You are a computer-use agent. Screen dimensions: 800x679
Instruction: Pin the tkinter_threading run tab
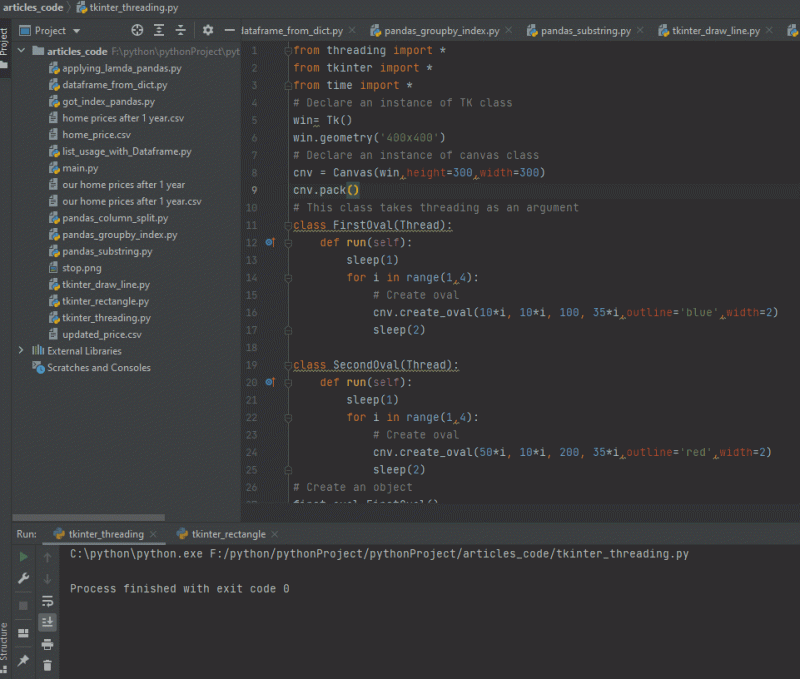tap(22, 662)
